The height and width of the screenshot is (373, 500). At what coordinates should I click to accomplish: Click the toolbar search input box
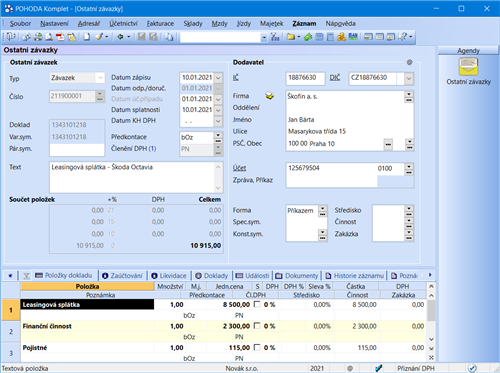220,37
